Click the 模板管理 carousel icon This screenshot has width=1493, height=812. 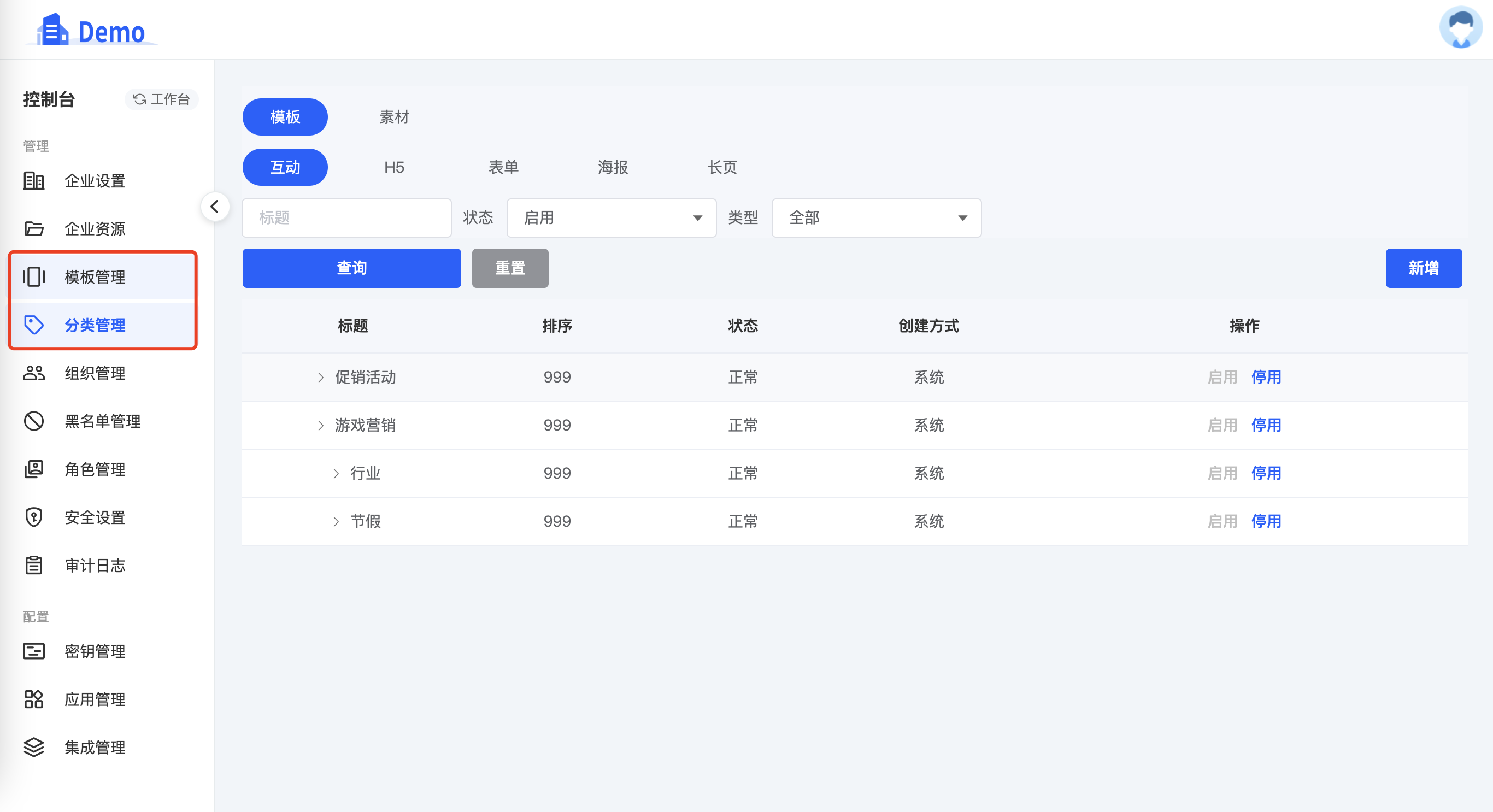(x=34, y=277)
